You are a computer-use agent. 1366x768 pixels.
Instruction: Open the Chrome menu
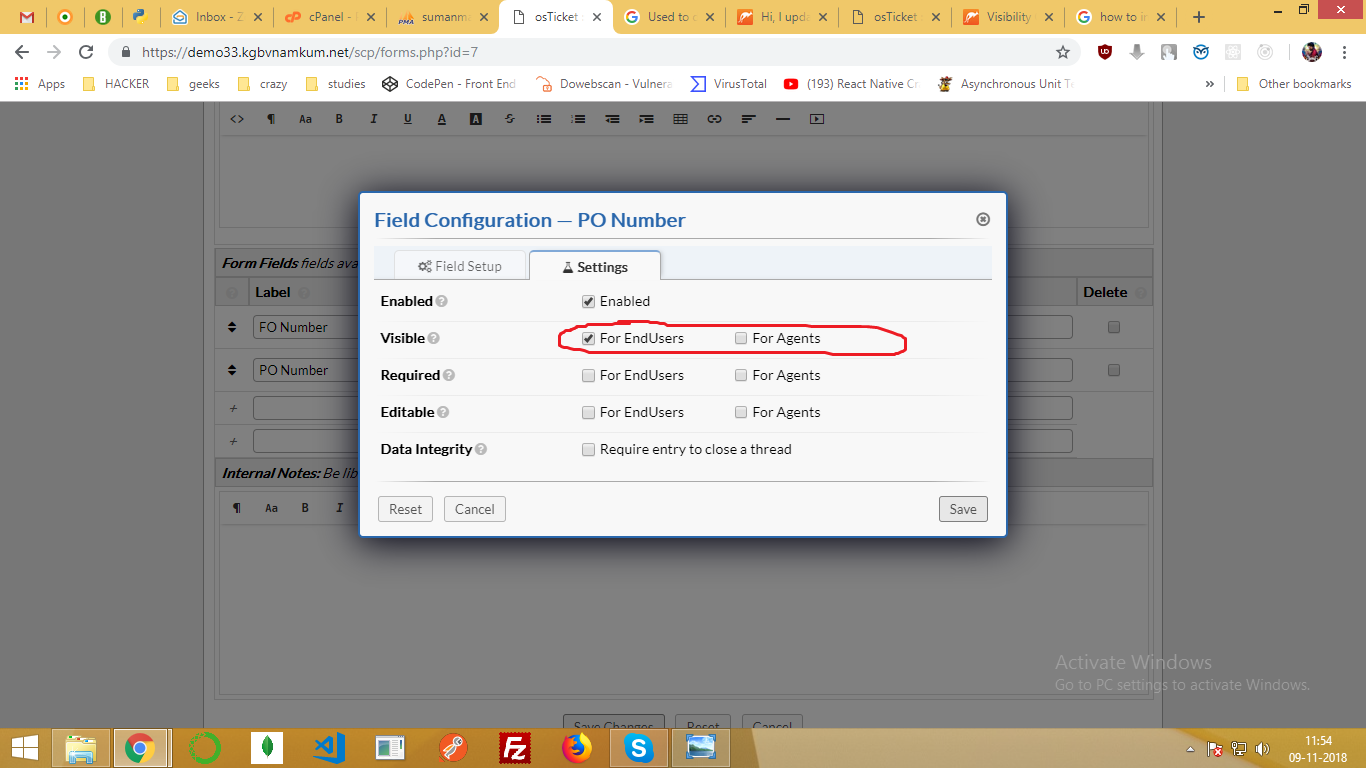click(1345, 51)
